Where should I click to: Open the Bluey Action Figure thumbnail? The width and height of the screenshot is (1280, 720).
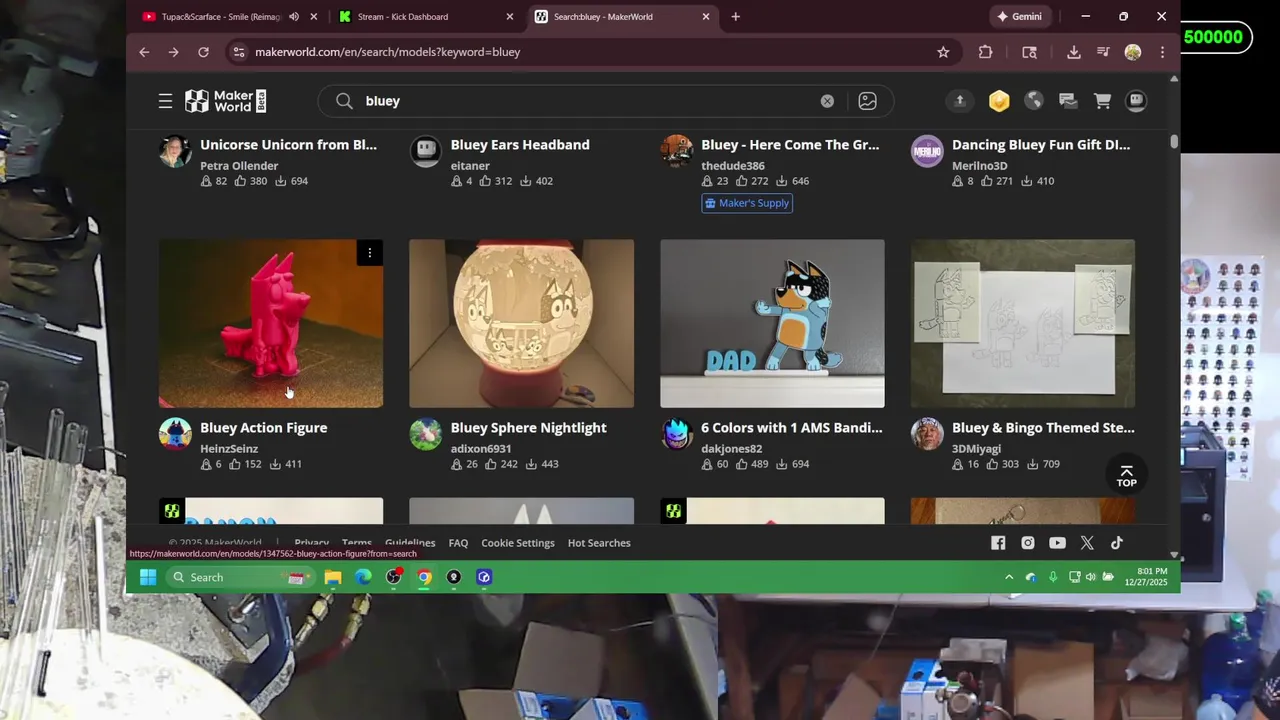click(271, 323)
